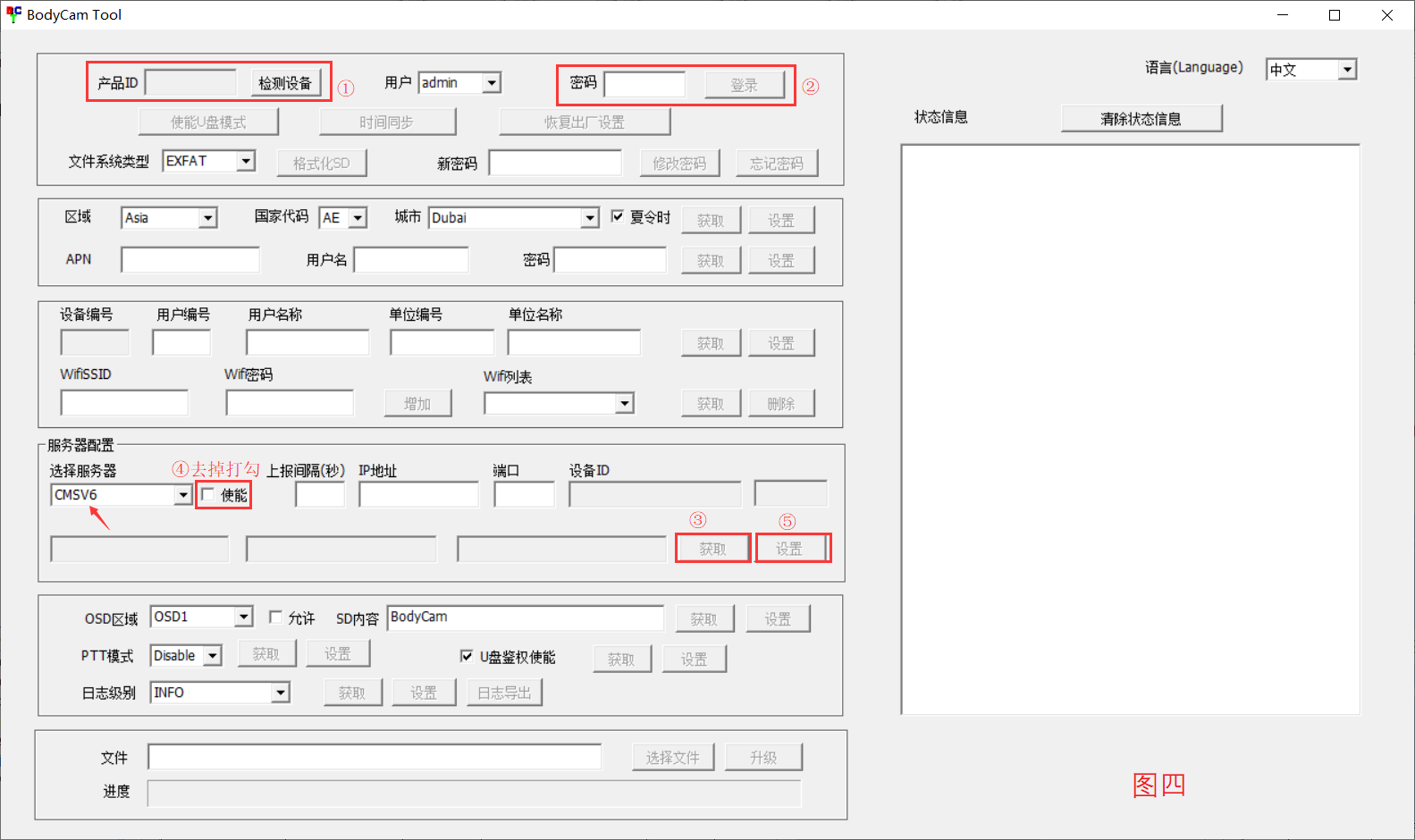Click 清除状态信息 to clear status
1415x840 pixels.
[x=1141, y=119]
